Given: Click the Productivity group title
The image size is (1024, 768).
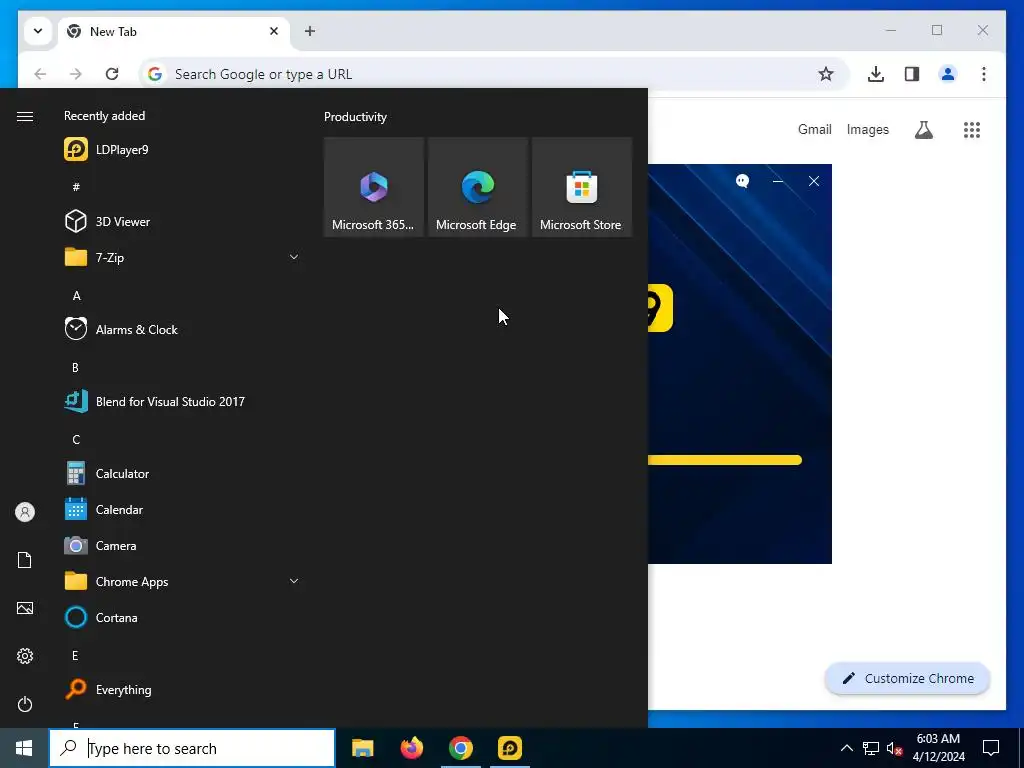Looking at the screenshot, I should (355, 117).
